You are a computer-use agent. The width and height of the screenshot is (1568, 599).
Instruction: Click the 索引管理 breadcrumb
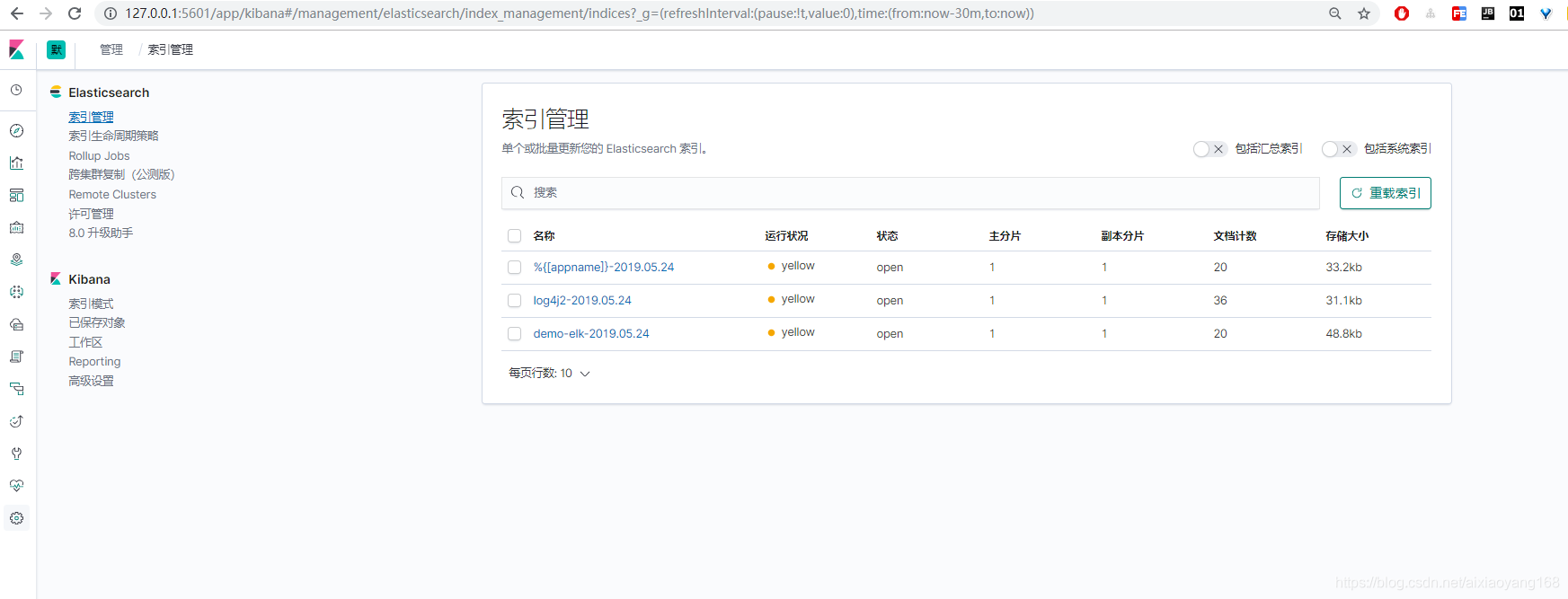171,50
